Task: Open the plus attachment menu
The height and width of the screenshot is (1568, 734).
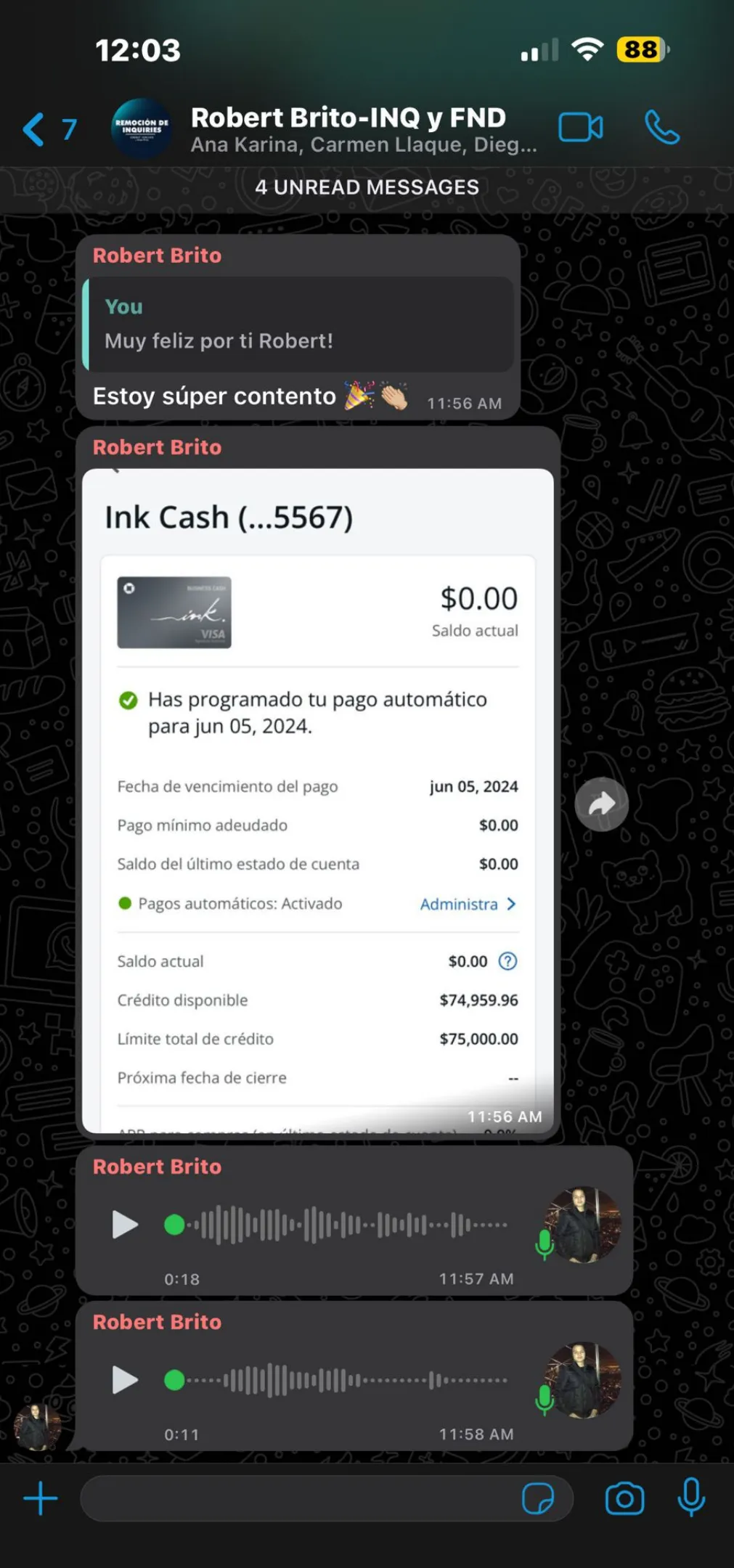Action: click(41, 1498)
